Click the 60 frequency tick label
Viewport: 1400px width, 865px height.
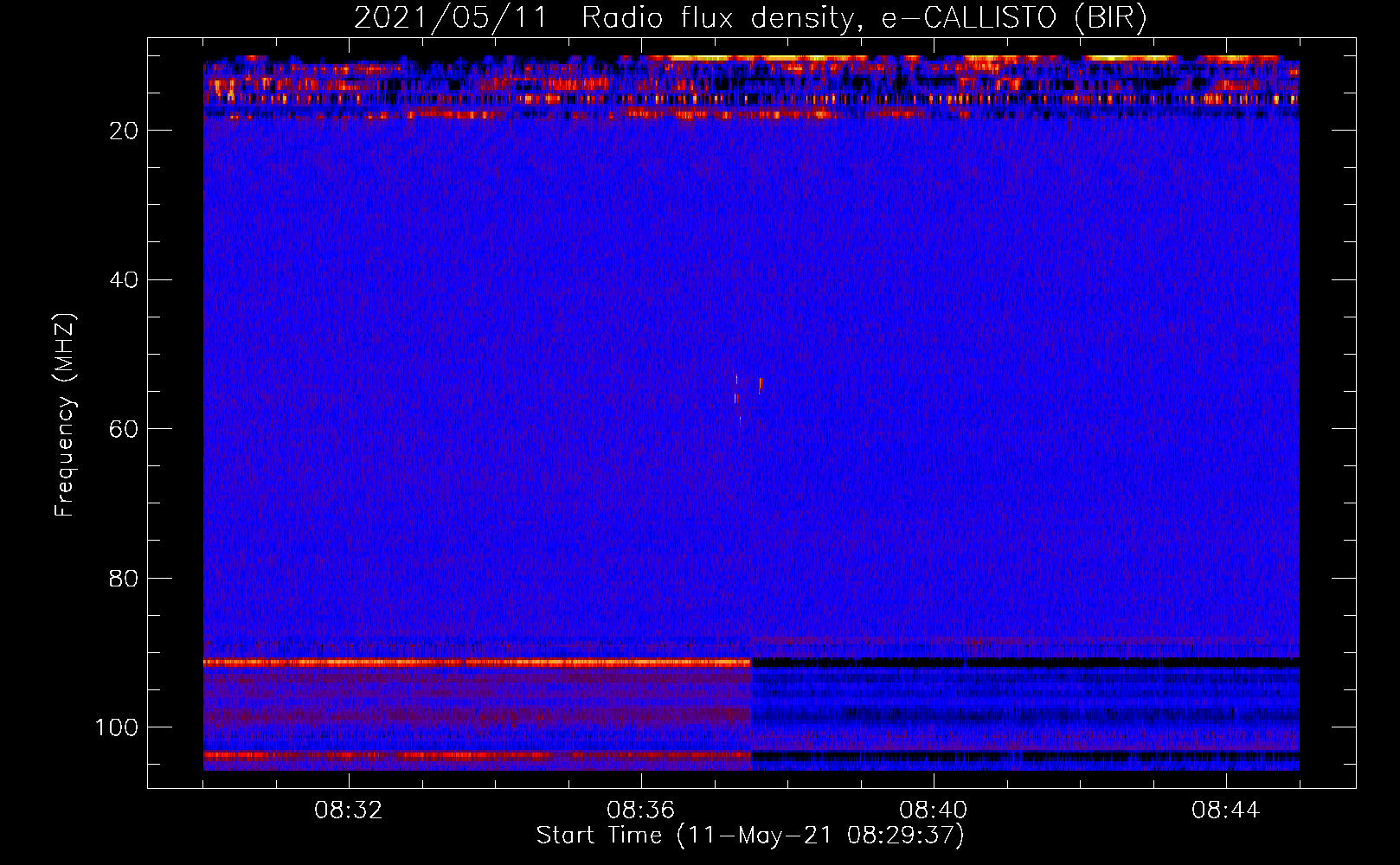(x=125, y=429)
